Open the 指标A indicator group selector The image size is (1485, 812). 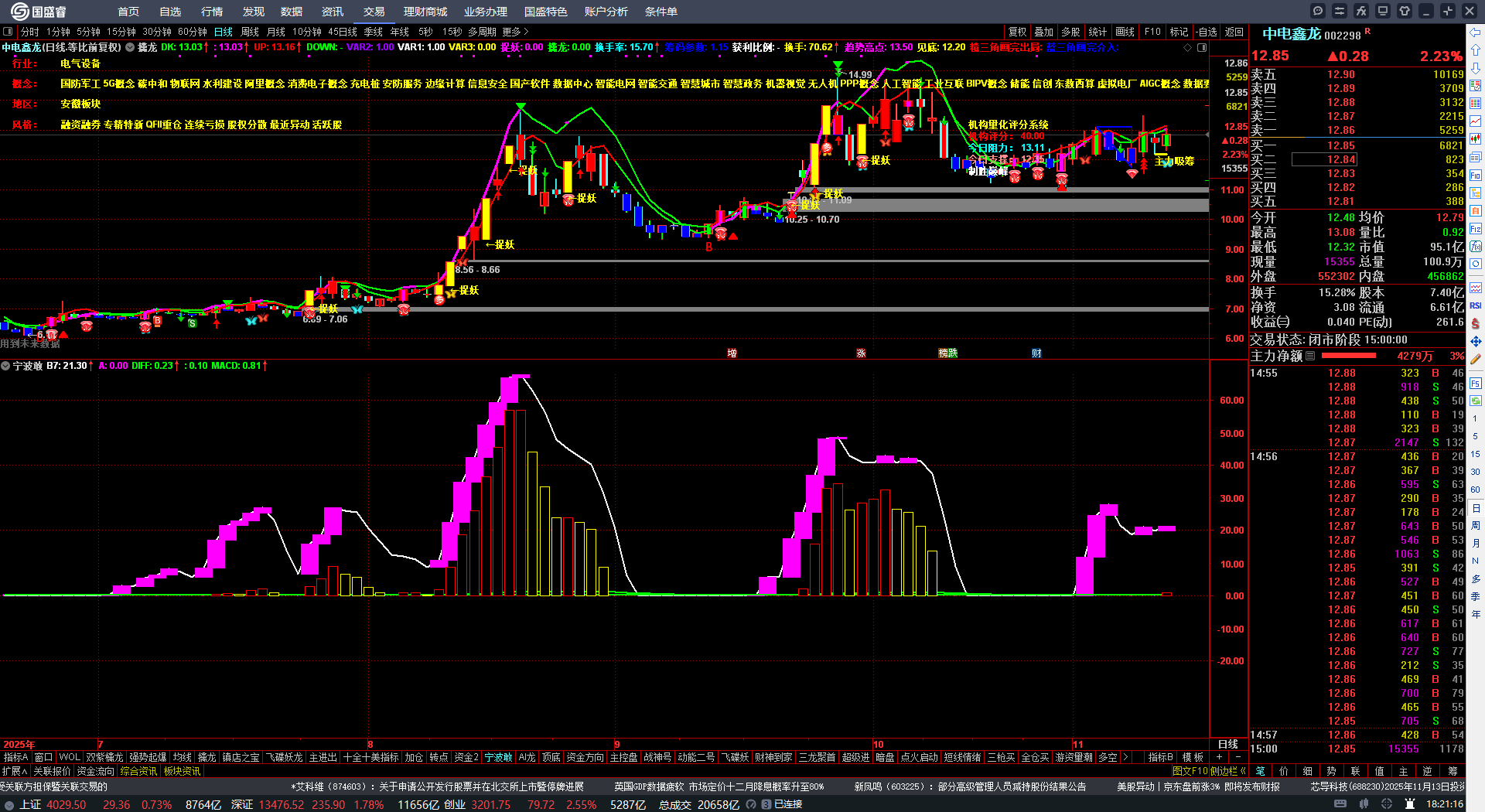coord(15,757)
